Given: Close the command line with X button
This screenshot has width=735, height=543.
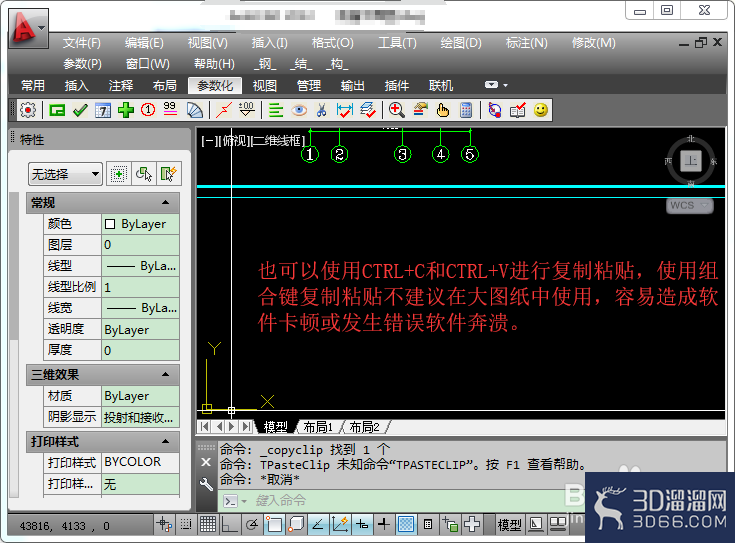Looking at the screenshot, I should click(206, 462).
